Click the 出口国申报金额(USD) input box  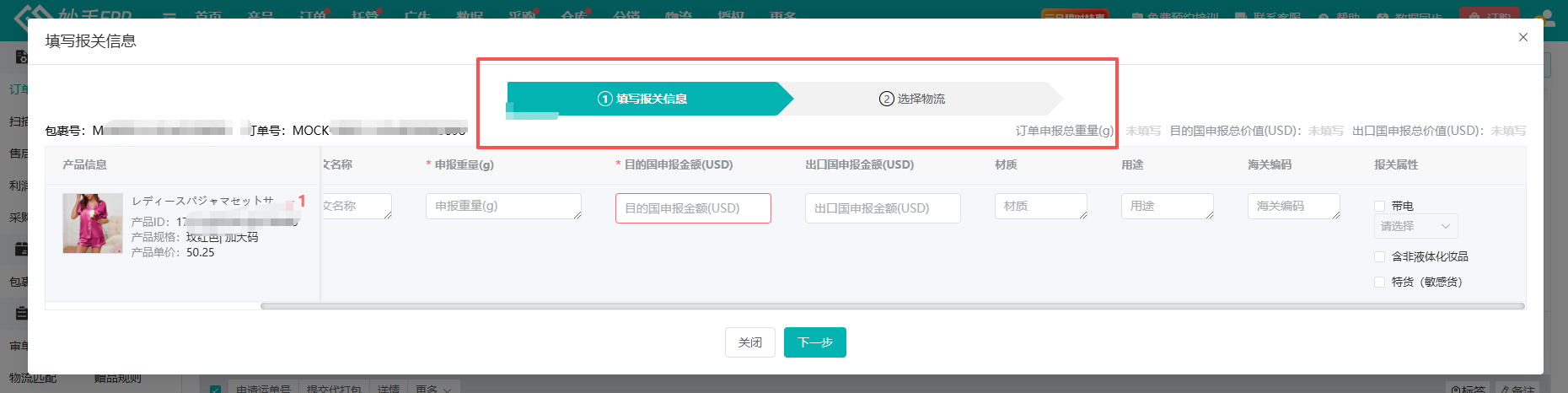[883, 208]
